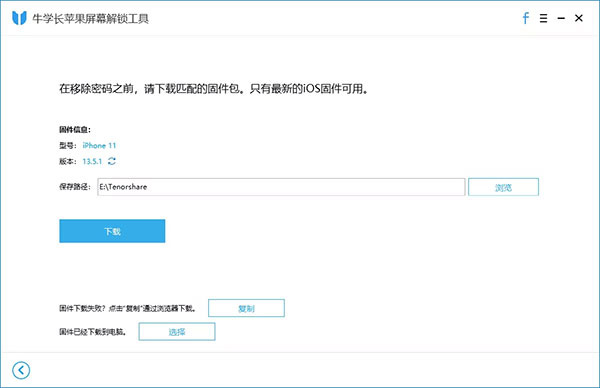Click the firmware download failed hint text
Image resolution: width=600 pixels, height=388 pixels.
click(128, 308)
